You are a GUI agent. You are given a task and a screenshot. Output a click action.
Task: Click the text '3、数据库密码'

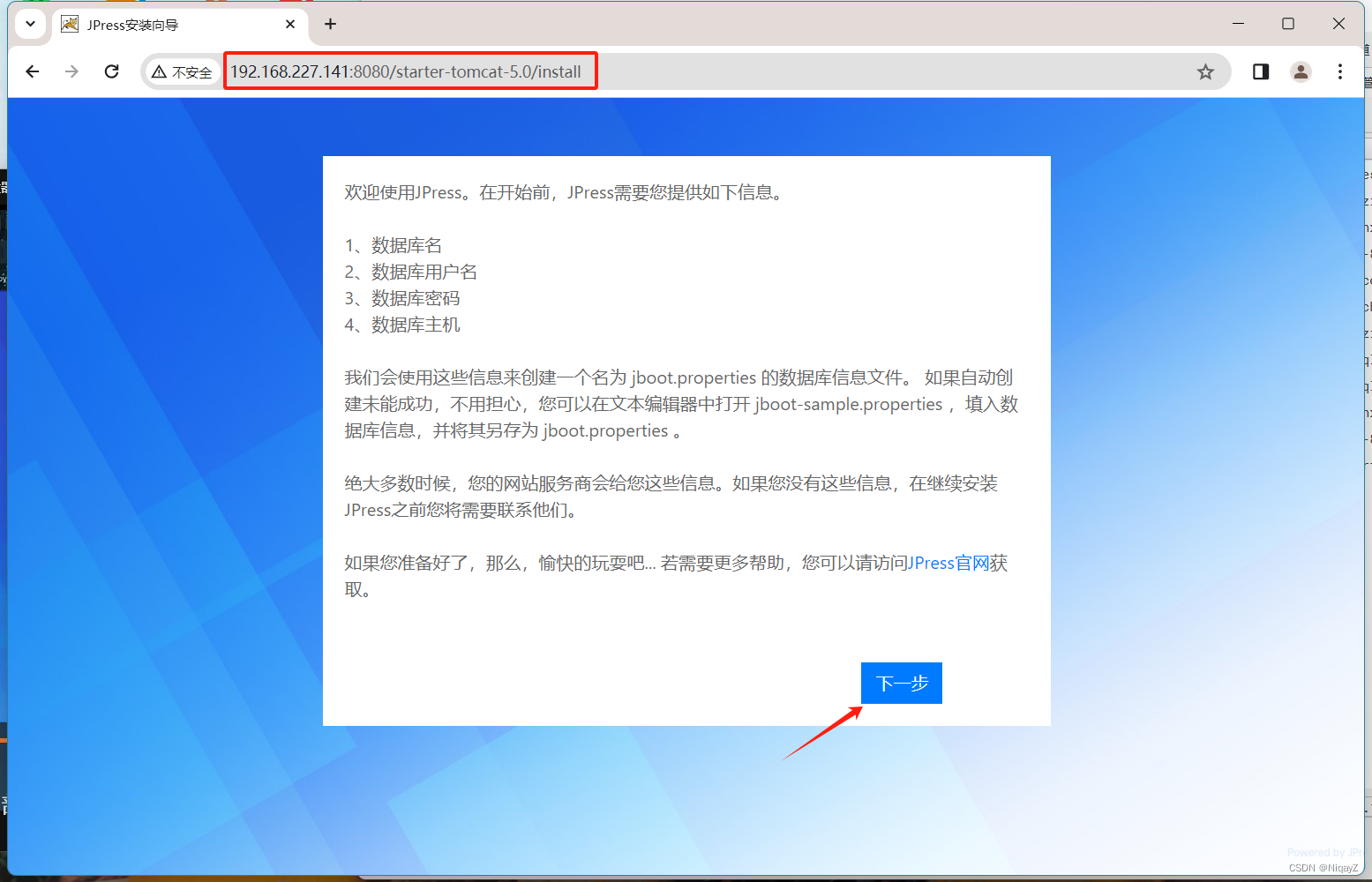pos(402,298)
